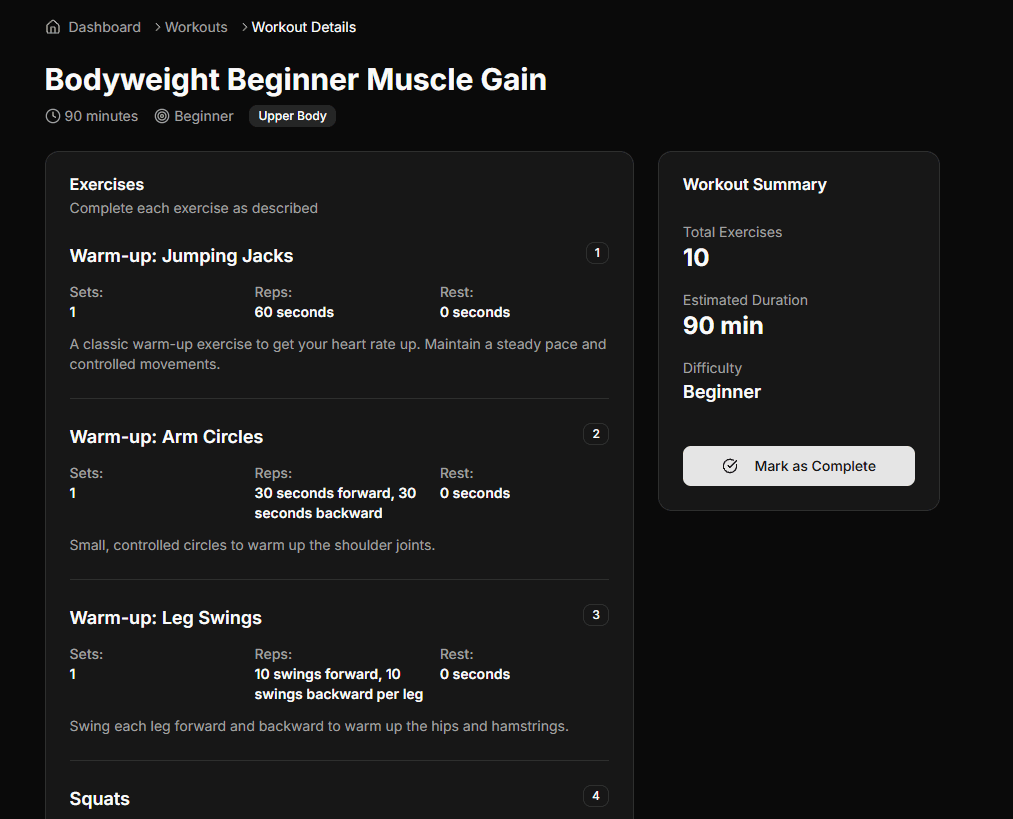The image size is (1013, 819).
Task: Click the Estimated Duration value 90 min
Action: point(723,325)
